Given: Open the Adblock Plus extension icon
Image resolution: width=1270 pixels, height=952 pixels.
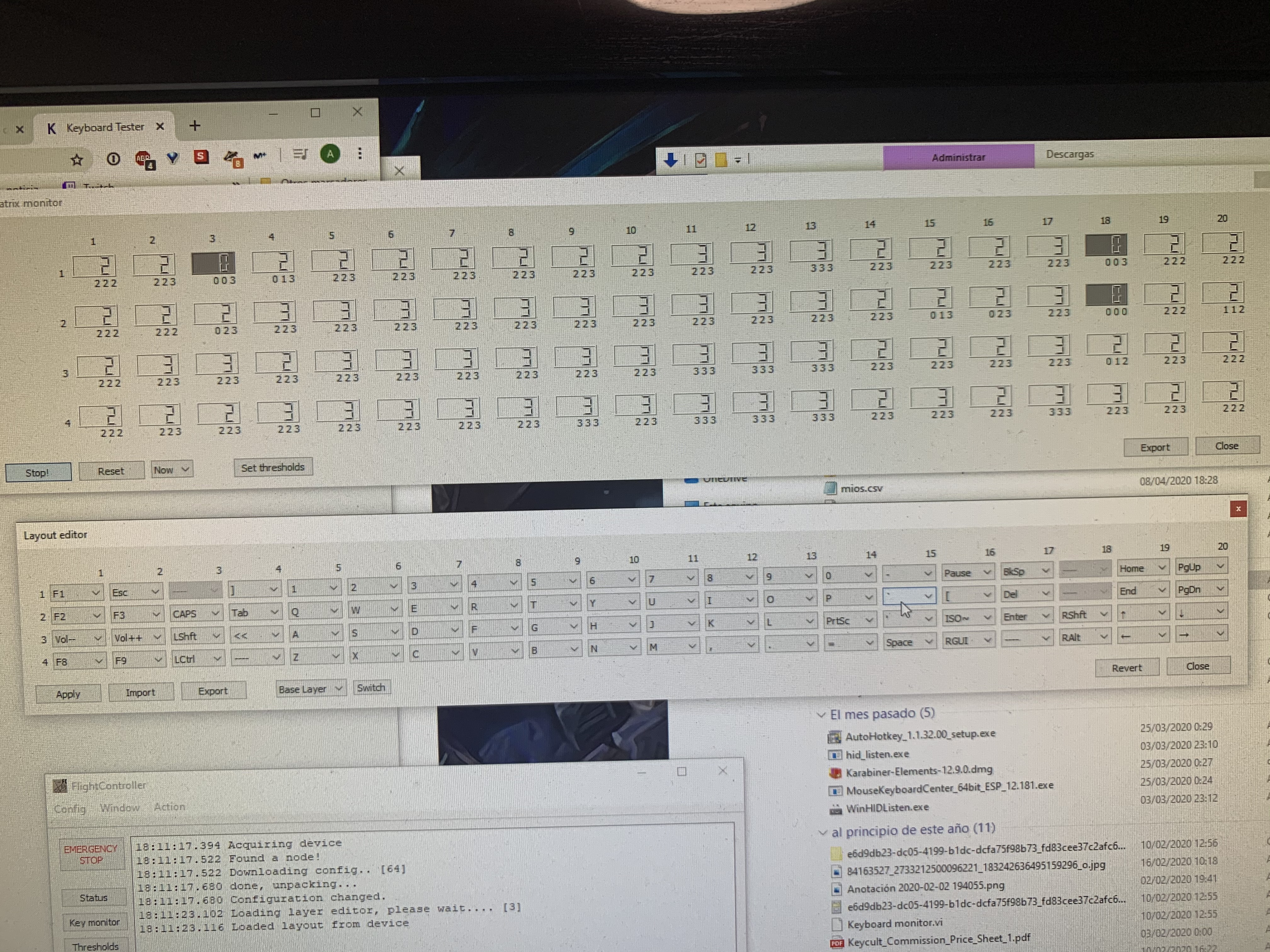Looking at the screenshot, I should (143, 159).
